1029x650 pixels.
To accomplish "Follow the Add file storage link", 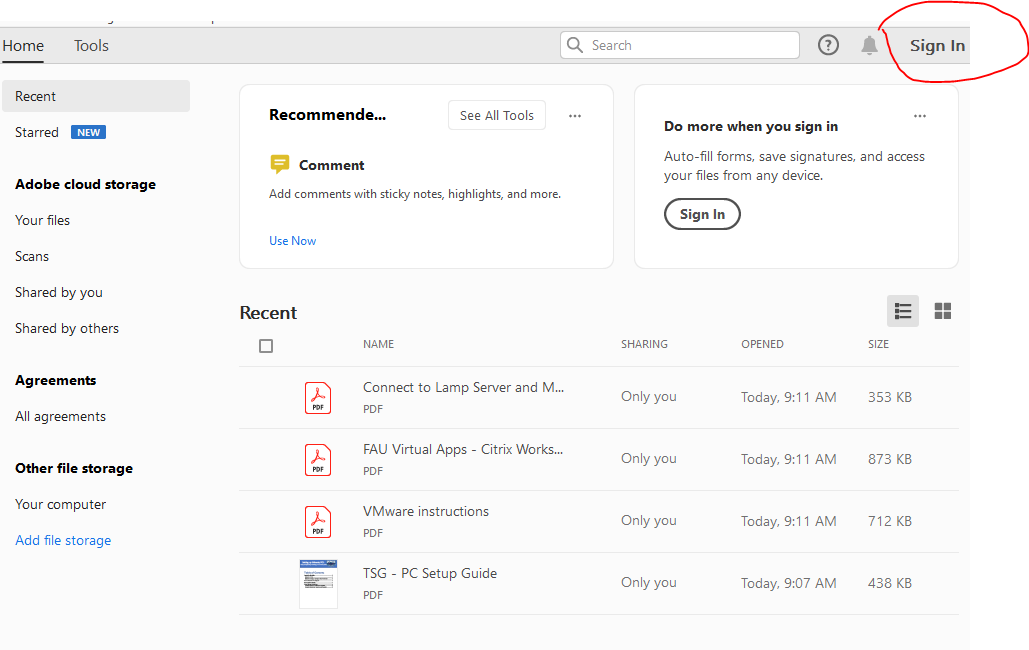I will pos(63,540).
